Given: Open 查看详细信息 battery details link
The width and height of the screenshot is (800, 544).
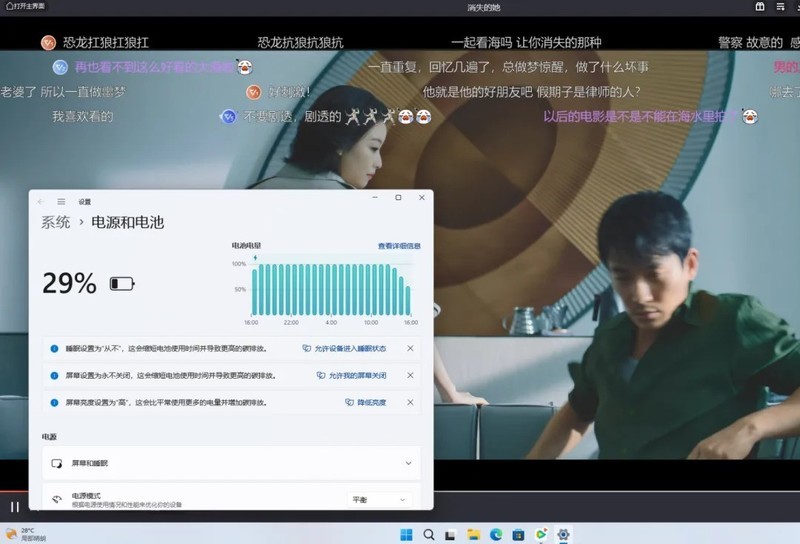Looking at the screenshot, I should tap(399, 246).
